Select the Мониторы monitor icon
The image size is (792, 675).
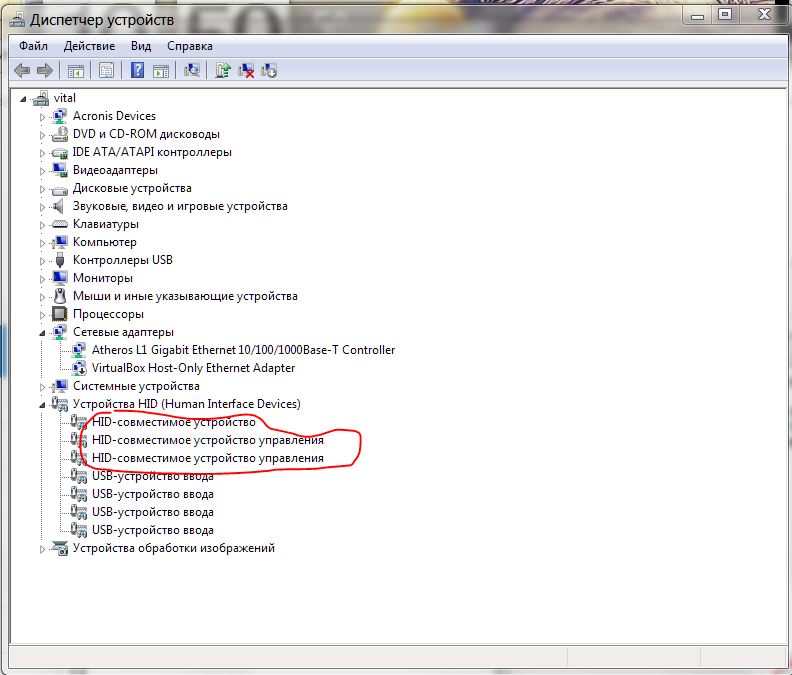(60, 278)
